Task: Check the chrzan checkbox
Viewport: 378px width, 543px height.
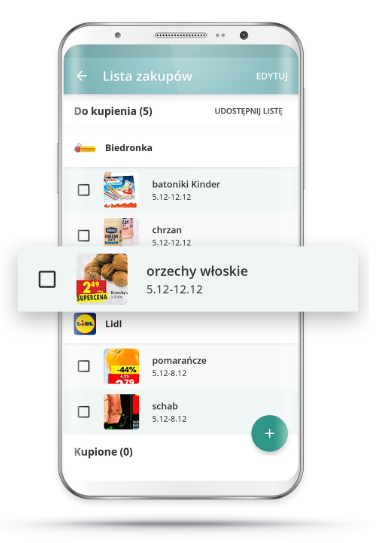Action: [x=83, y=235]
